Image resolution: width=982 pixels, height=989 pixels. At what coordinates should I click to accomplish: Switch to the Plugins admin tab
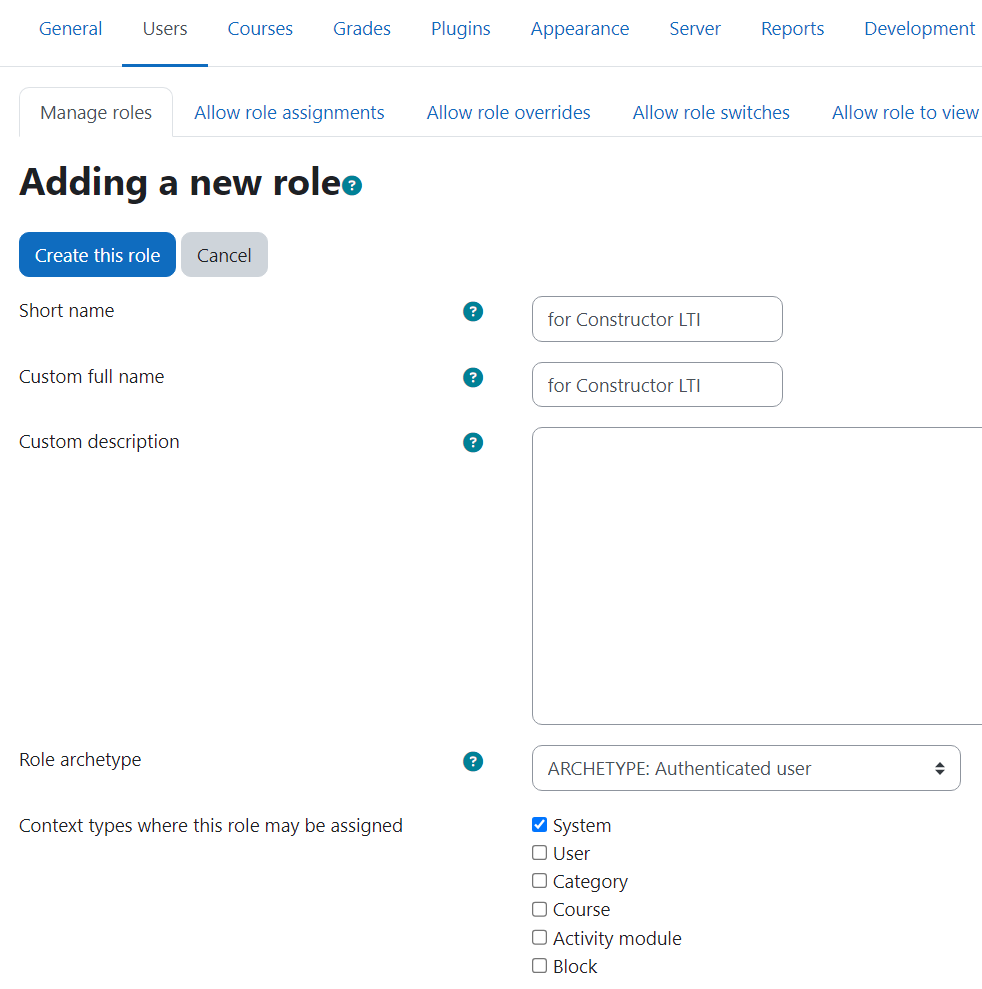pyautogui.click(x=461, y=29)
